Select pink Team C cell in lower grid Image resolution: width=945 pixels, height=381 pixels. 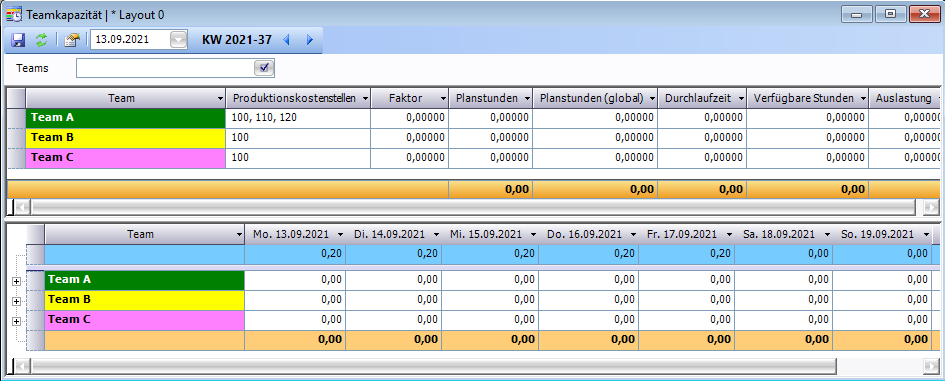click(x=145, y=320)
